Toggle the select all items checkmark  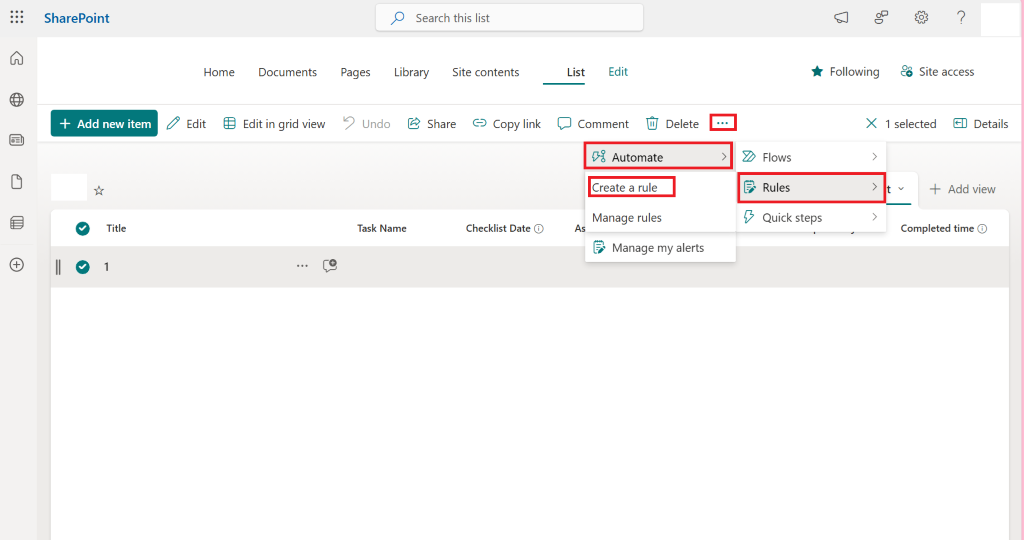(x=82, y=229)
